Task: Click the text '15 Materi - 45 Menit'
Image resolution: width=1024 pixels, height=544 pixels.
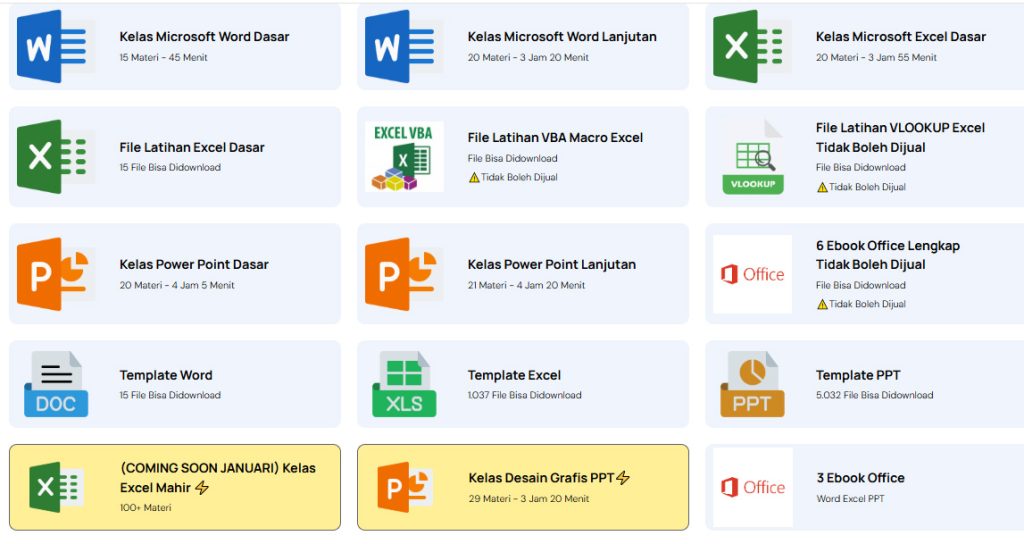Action: pos(163,57)
